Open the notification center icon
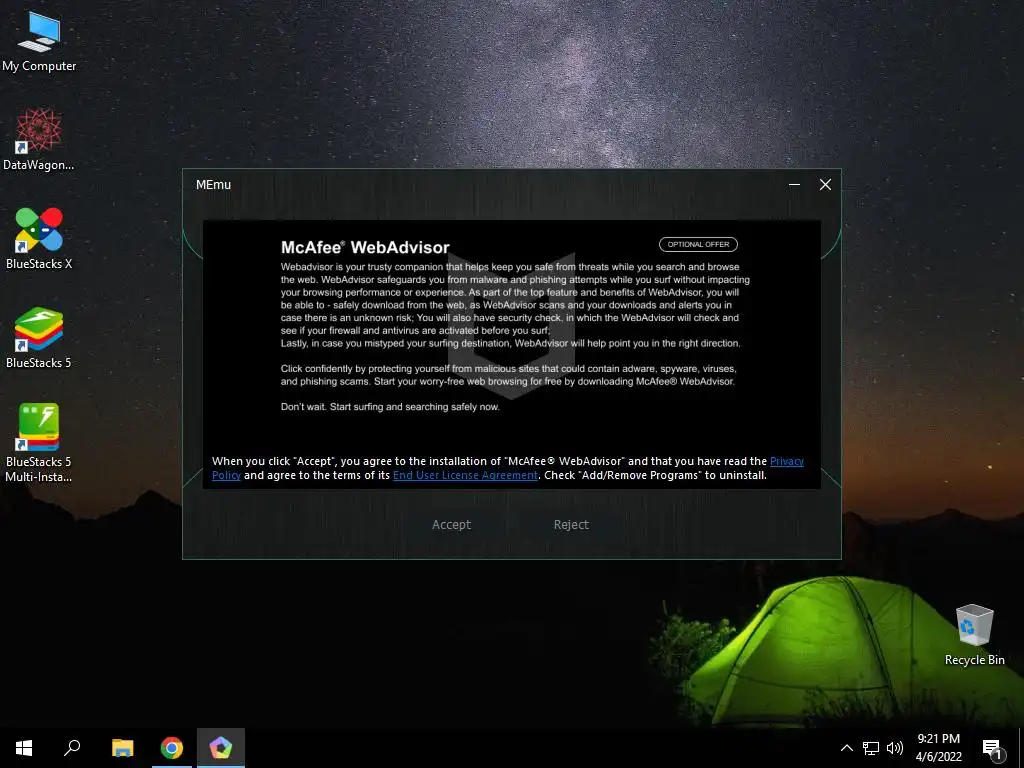 pos(993,748)
